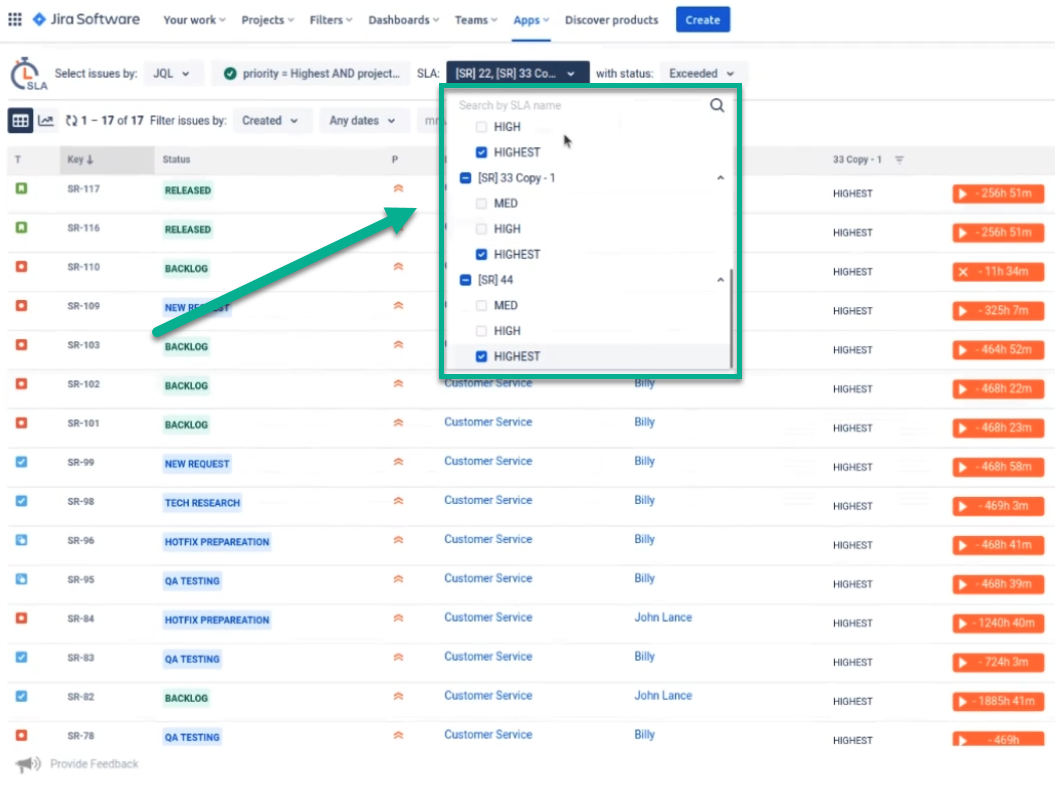Screen dimensions: 1055x786
Task: Click the SLA dropdown list scrollbar
Action: (x=733, y=318)
